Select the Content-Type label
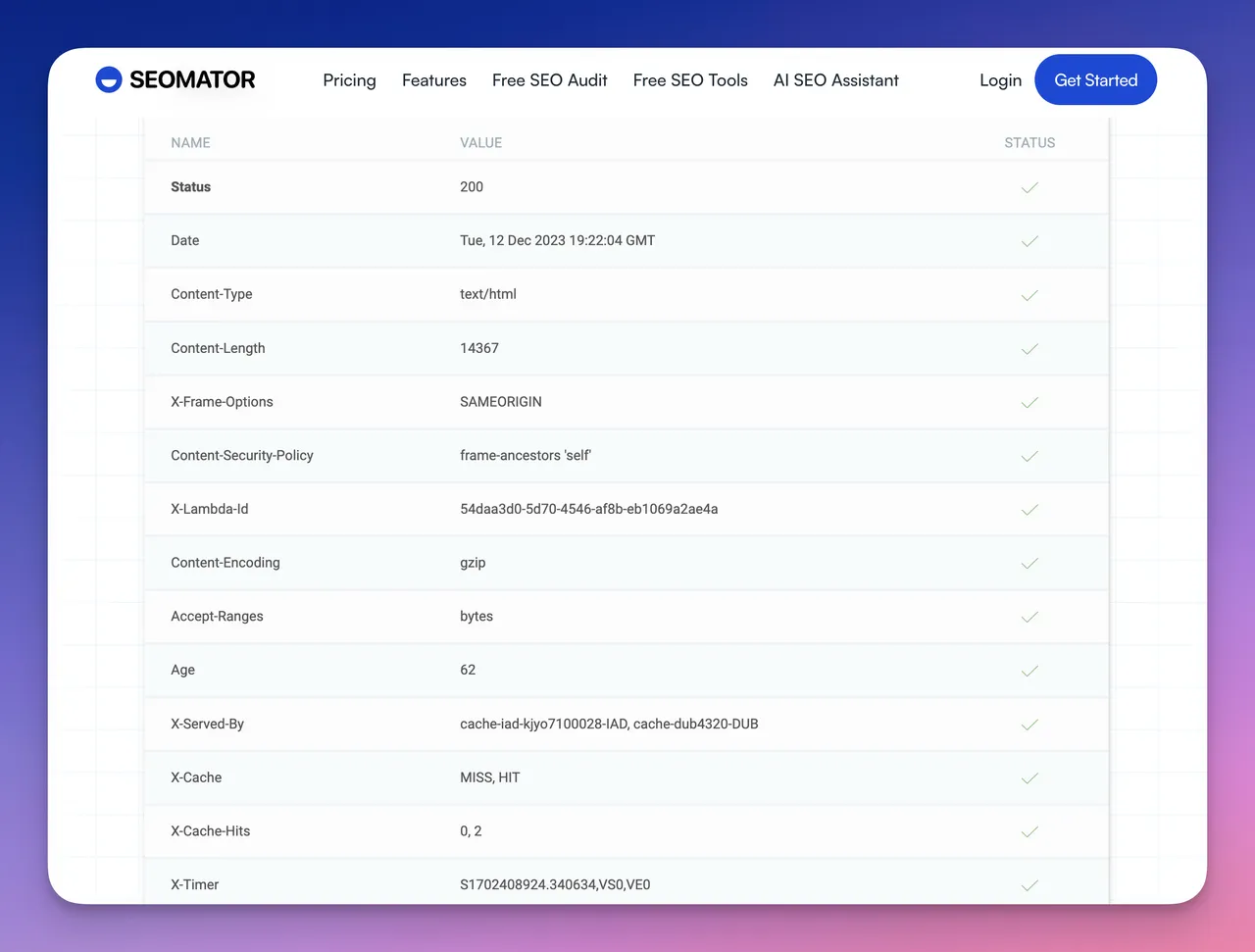 (x=211, y=294)
